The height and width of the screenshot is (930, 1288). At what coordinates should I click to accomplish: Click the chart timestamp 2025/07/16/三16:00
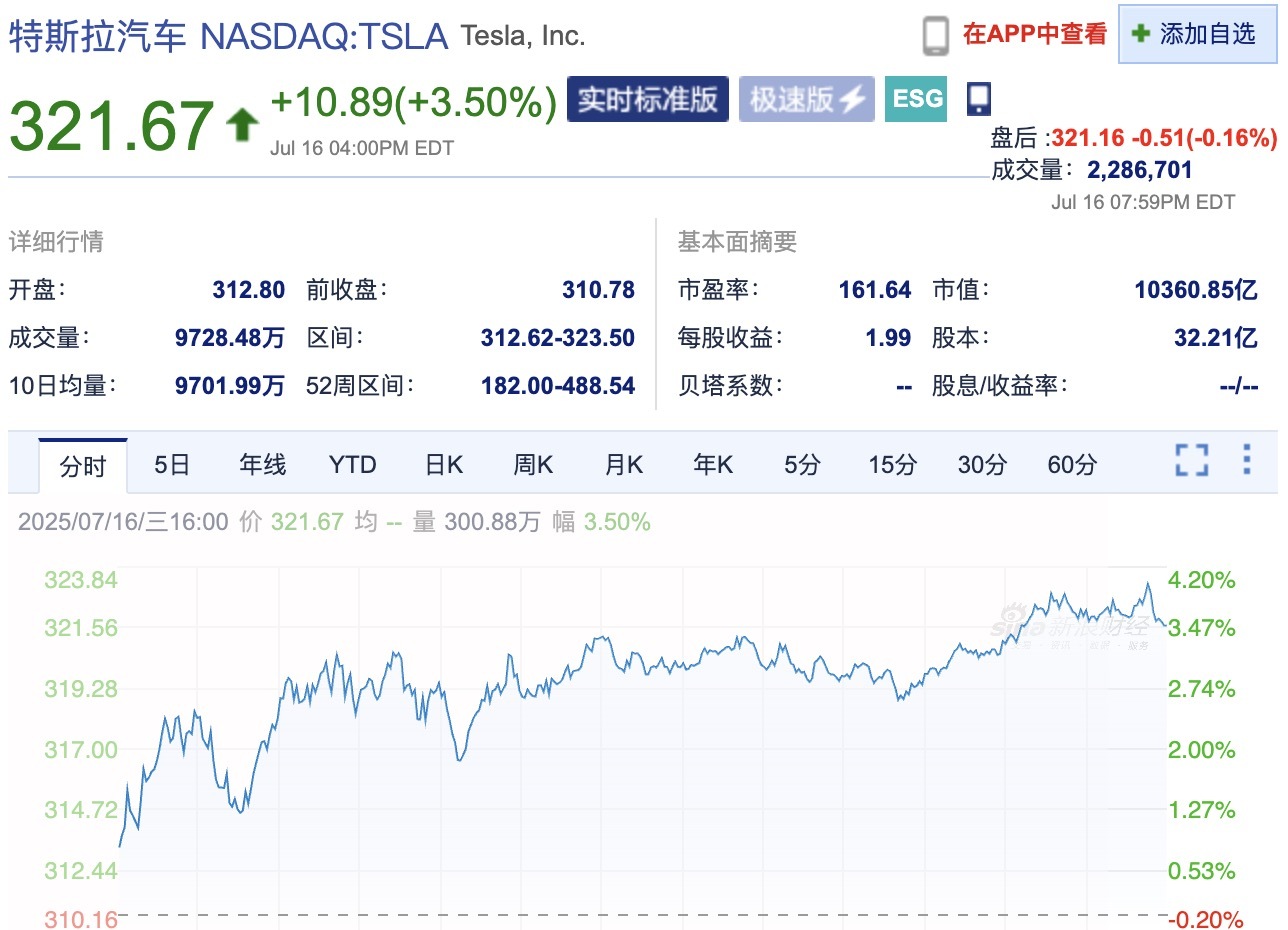point(123,521)
